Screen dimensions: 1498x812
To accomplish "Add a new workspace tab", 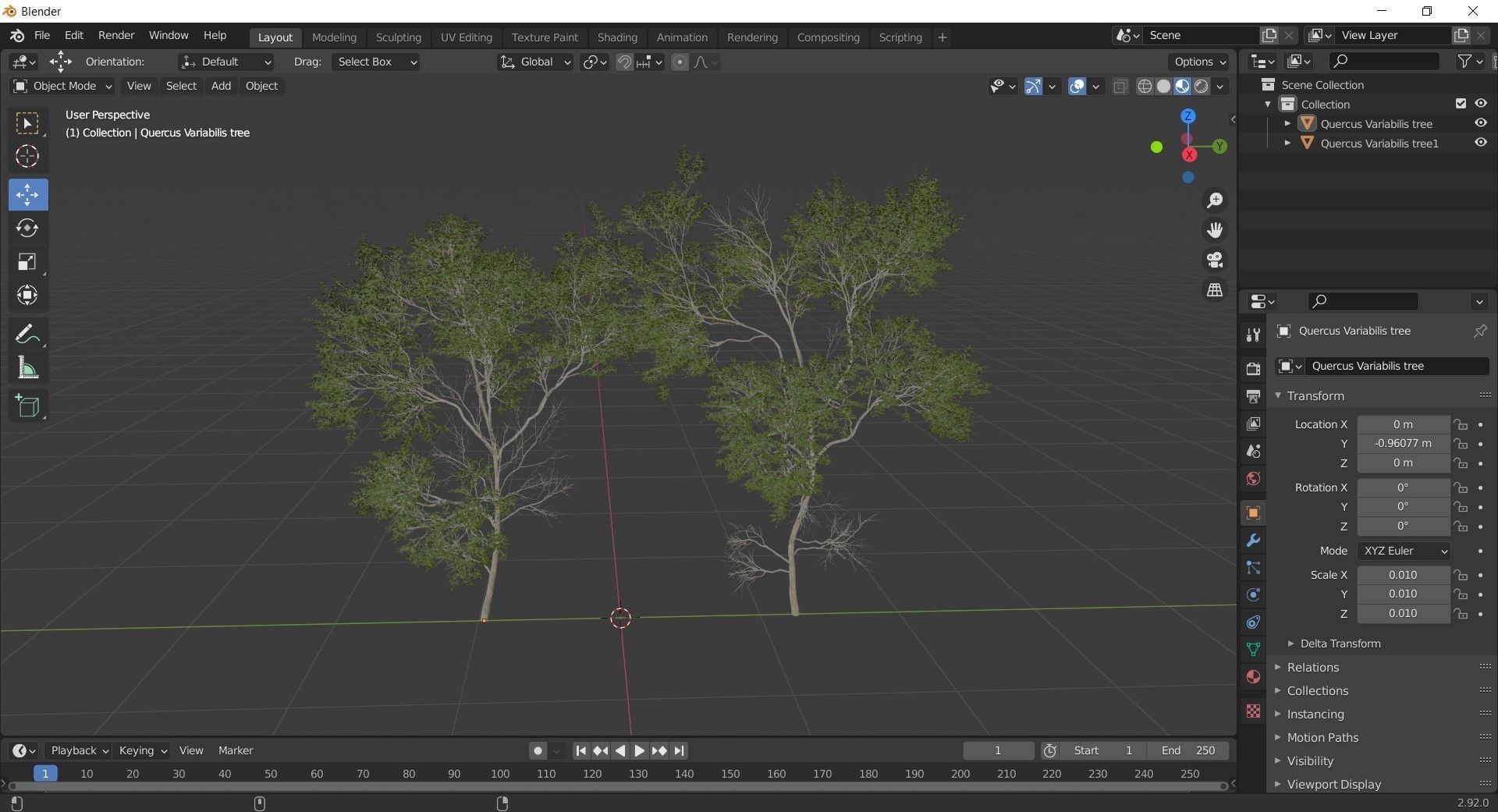I will tap(942, 37).
